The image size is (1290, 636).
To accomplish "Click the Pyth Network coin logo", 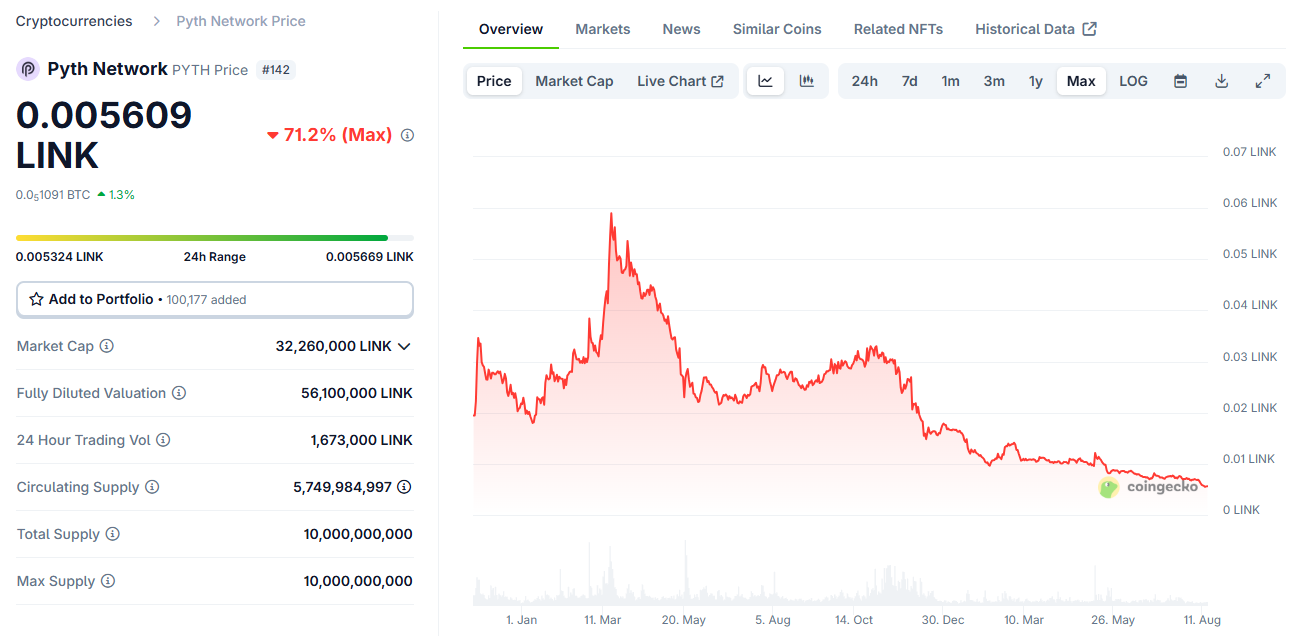I will 28,69.
